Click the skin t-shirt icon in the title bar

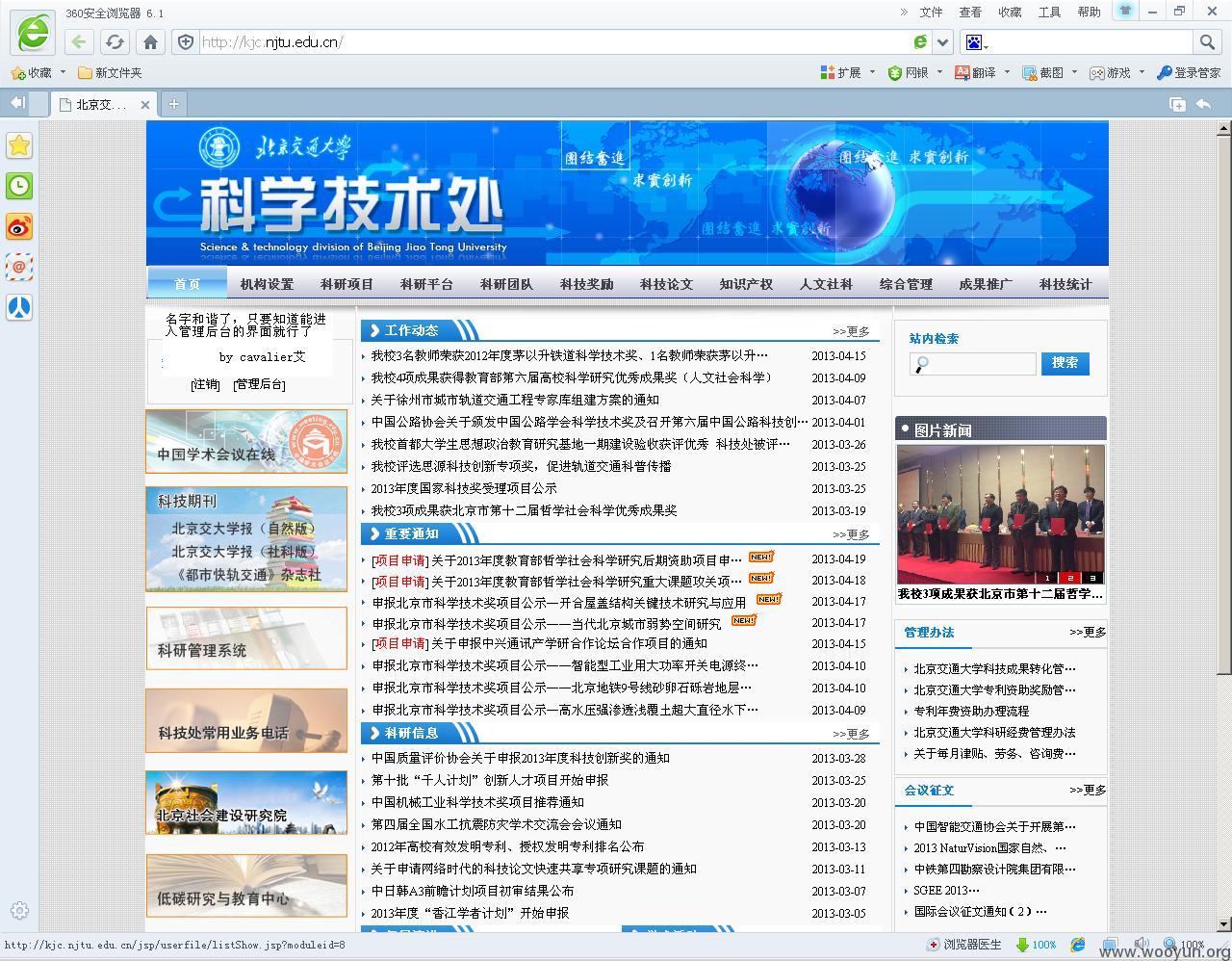coord(1125,11)
